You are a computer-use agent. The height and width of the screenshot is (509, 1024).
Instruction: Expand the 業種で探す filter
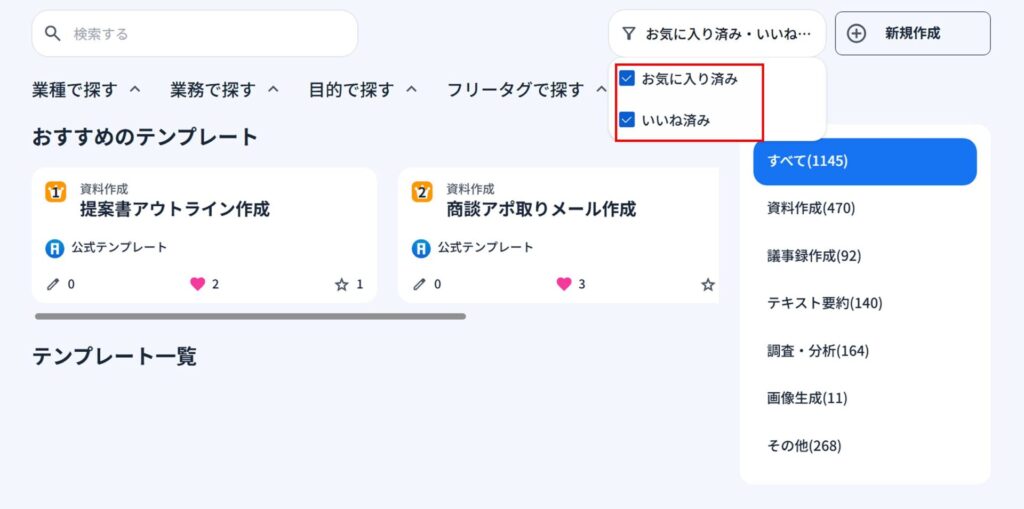pos(86,90)
